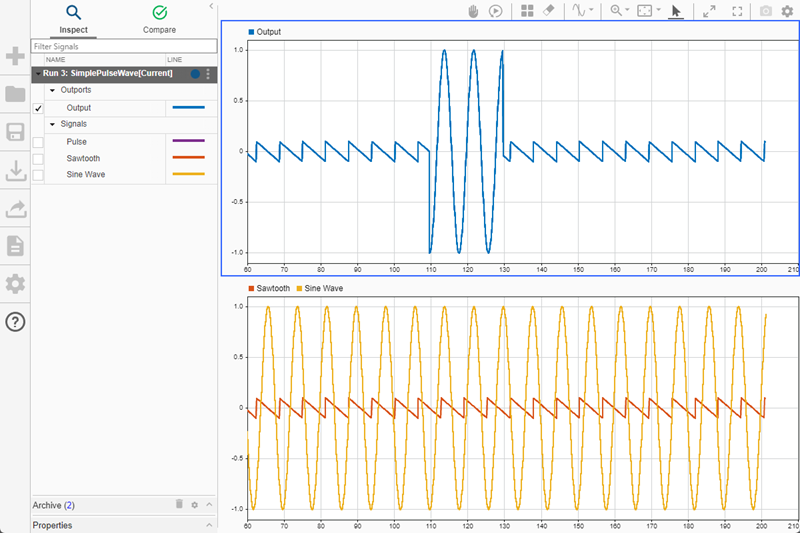Uncheck the Output signal checkbox

38,108
